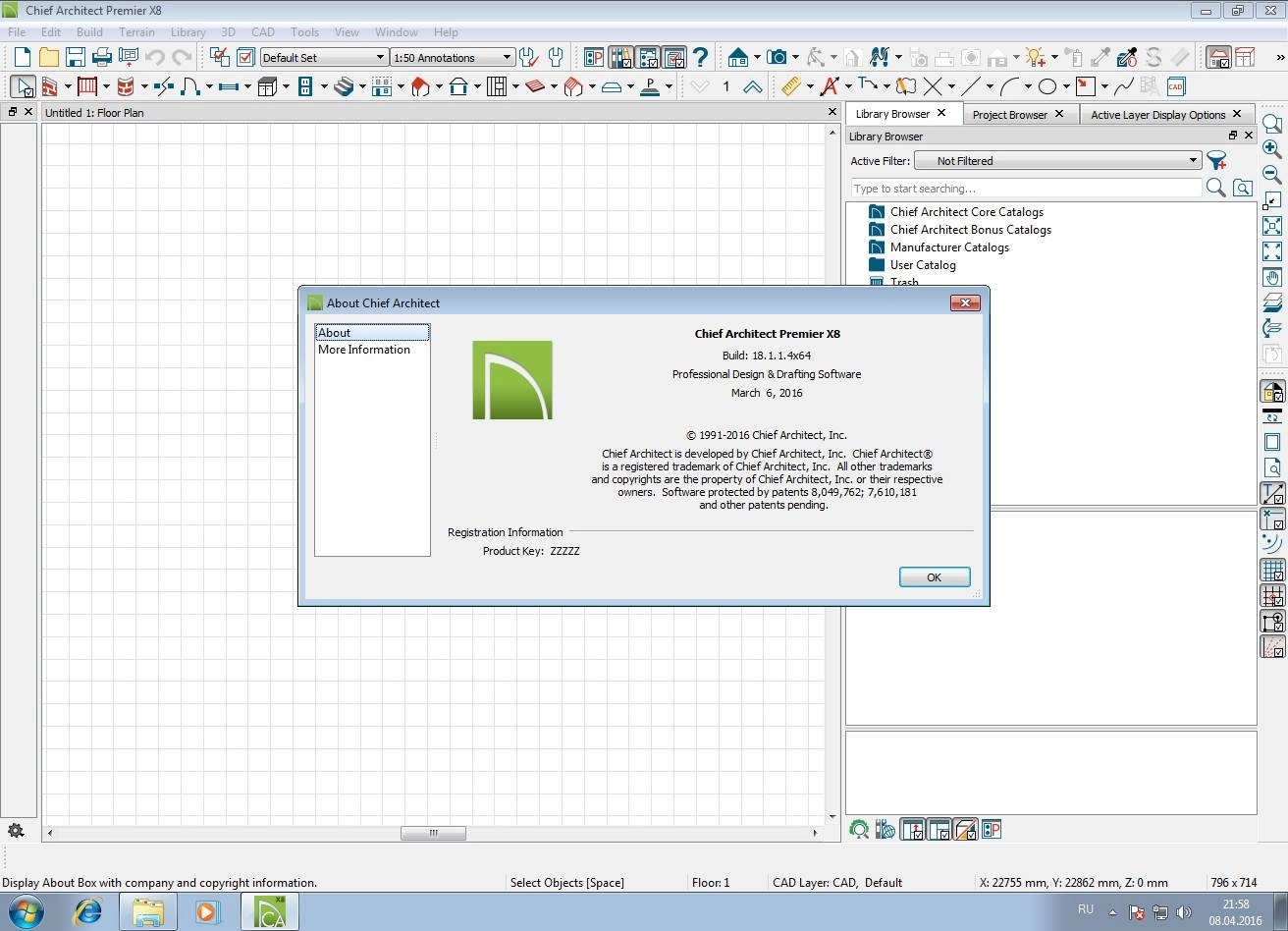Select the Select Objects arrow tool

tap(23, 86)
